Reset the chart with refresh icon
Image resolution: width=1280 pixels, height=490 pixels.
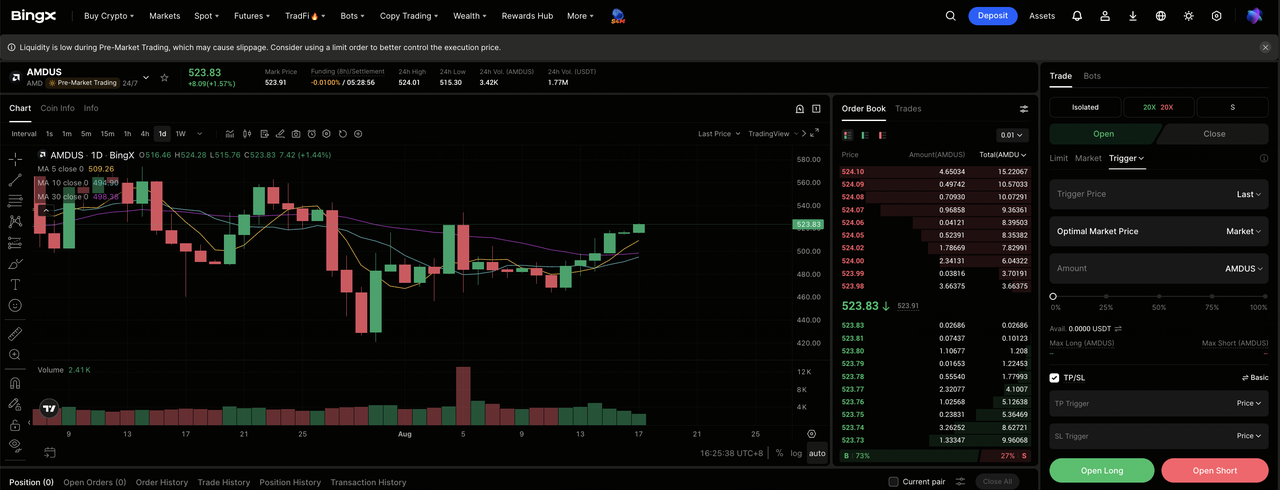343,134
